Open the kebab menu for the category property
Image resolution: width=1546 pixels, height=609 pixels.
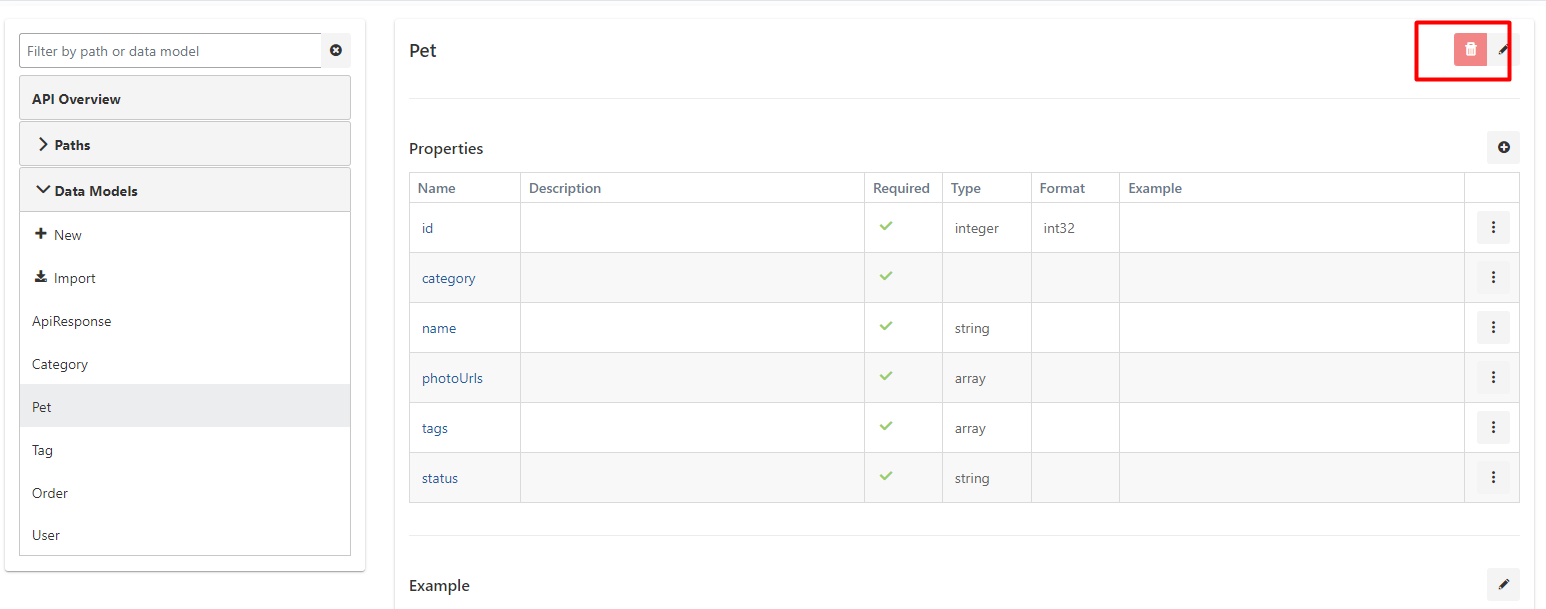pos(1492,277)
